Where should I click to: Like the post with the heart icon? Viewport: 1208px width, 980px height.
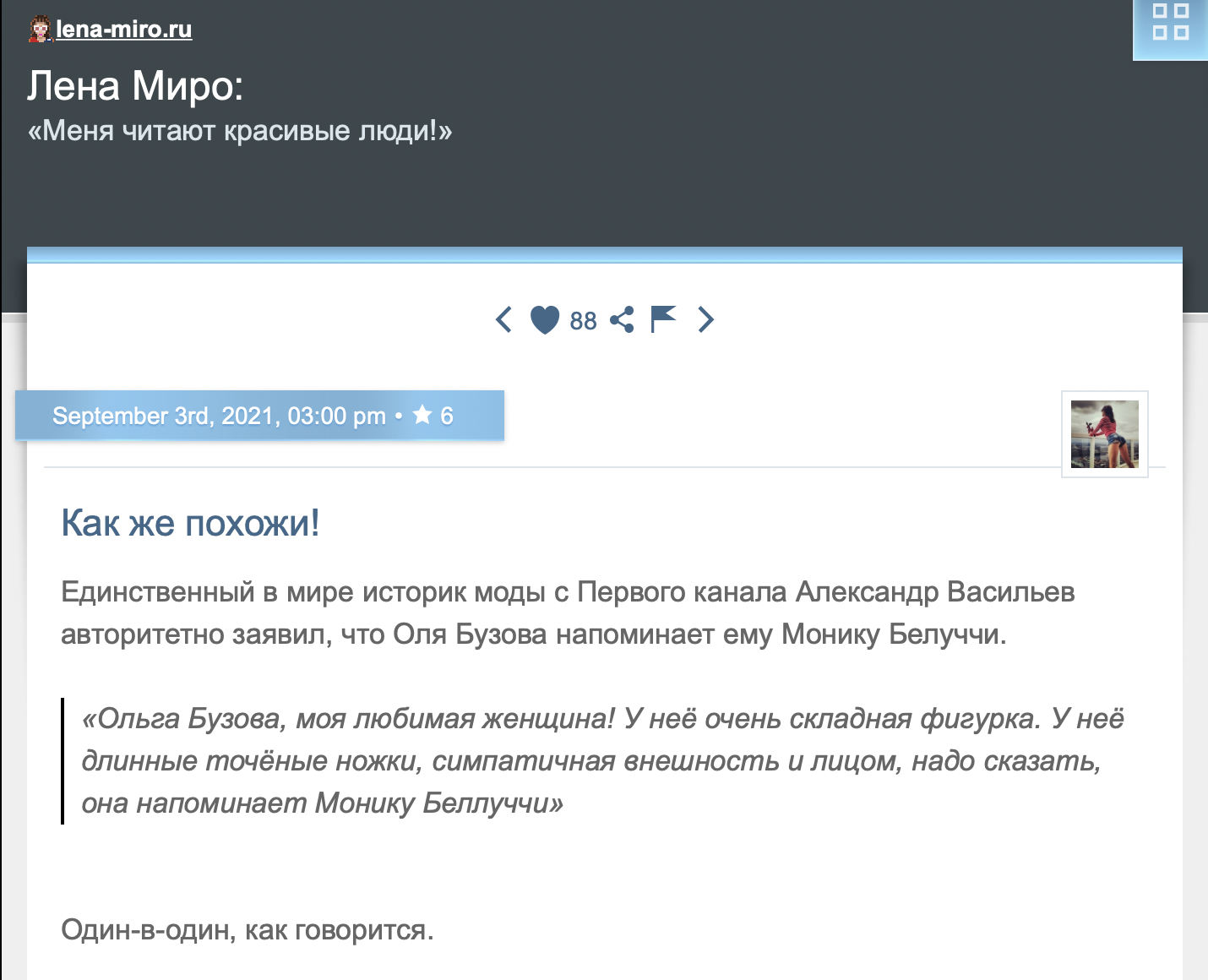click(x=545, y=319)
